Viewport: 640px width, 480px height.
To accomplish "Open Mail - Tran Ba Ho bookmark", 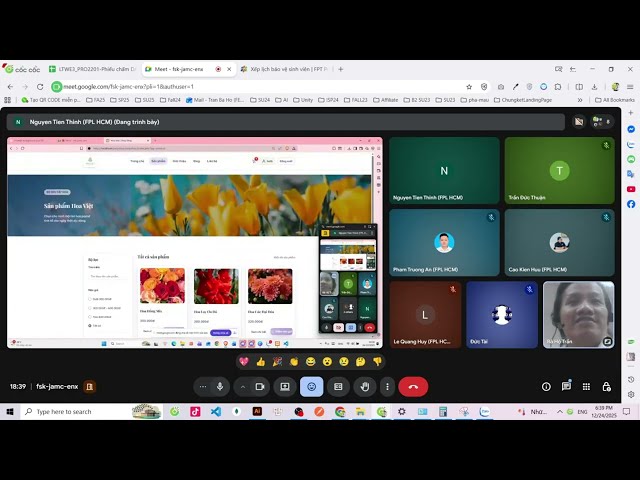I will pos(215,100).
